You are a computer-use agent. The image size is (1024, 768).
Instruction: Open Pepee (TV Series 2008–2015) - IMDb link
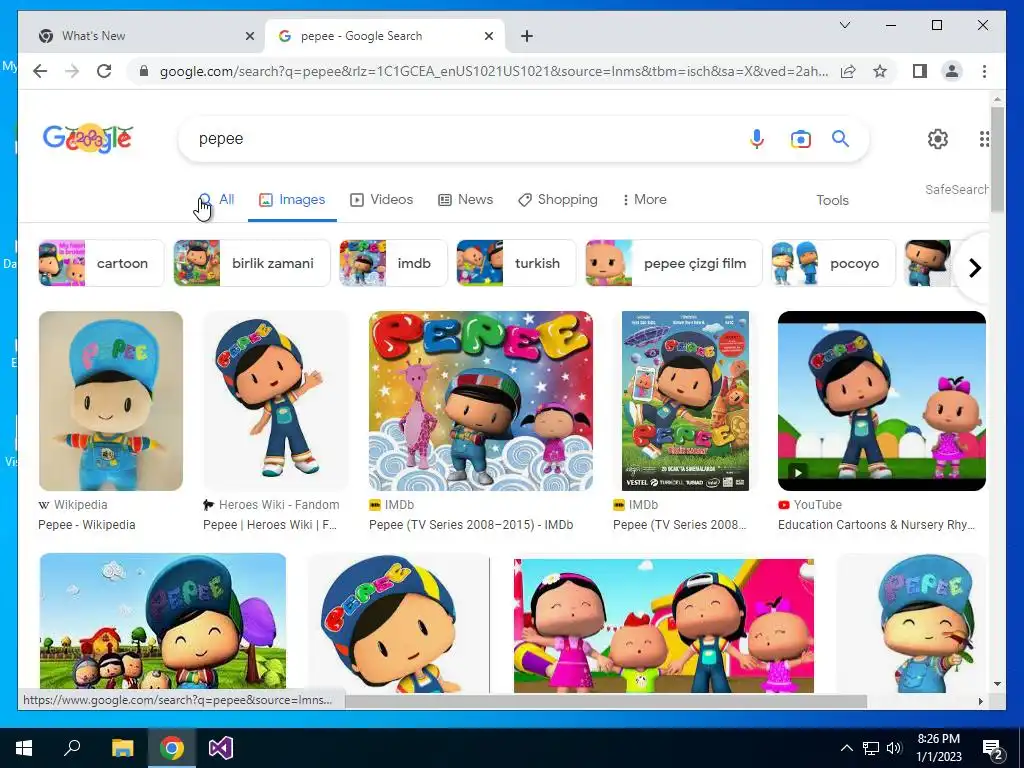(x=471, y=524)
